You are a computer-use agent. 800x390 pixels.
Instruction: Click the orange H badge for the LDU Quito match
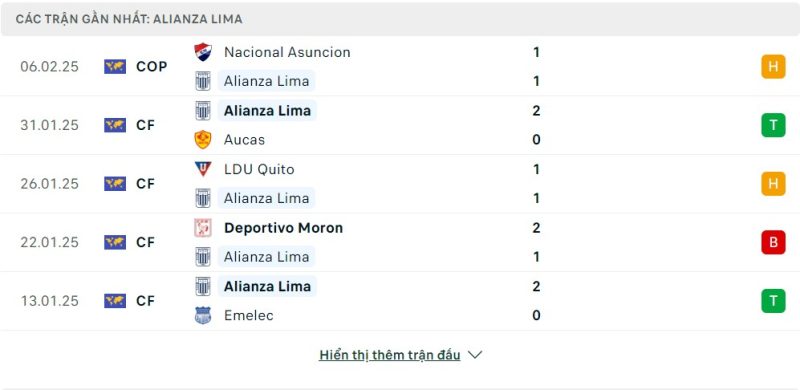[x=773, y=184]
